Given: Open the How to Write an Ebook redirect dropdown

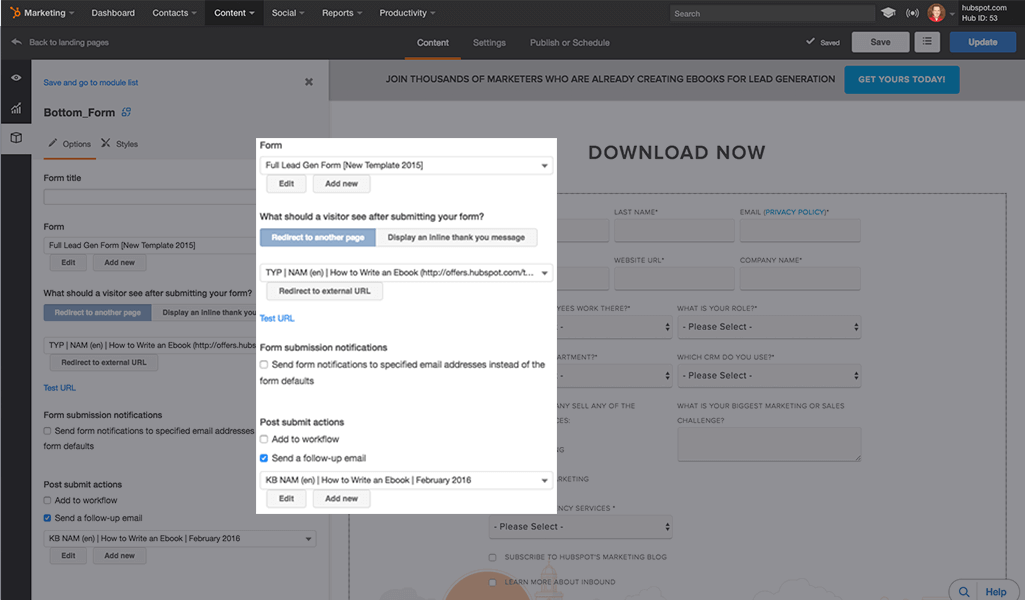Looking at the screenshot, I should [405, 272].
